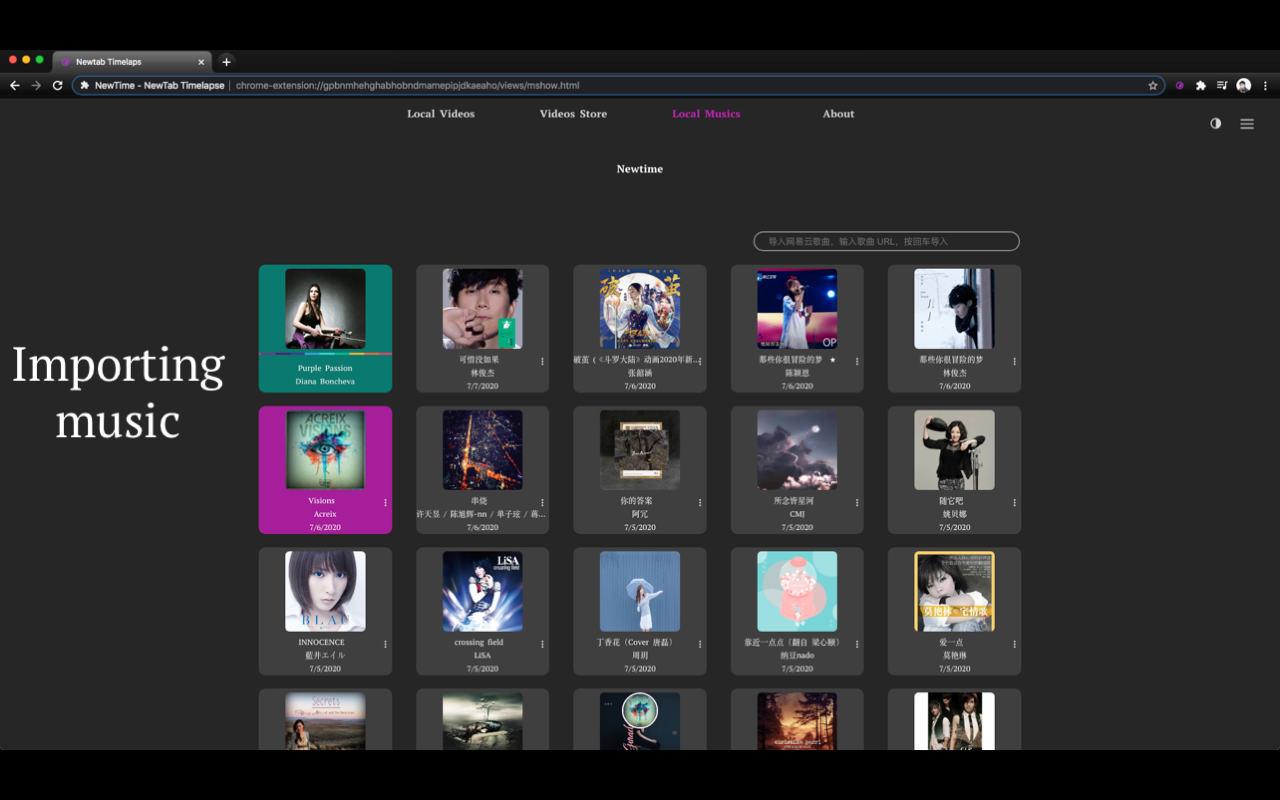Click the Diana Boncheva artist name
Screen dimensions: 1280x800
coord(325,381)
